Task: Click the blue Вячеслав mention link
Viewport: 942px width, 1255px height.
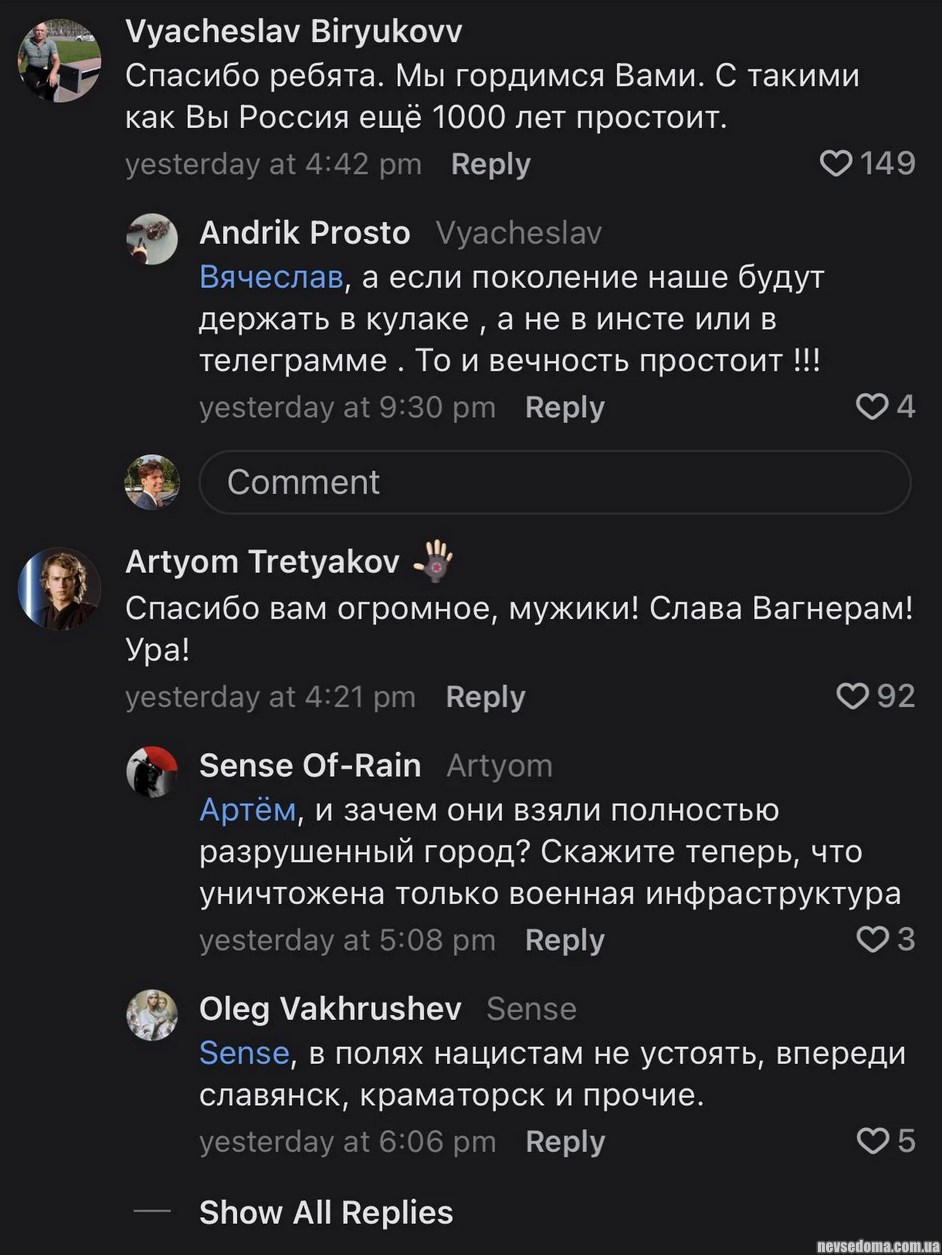Action: 271,277
